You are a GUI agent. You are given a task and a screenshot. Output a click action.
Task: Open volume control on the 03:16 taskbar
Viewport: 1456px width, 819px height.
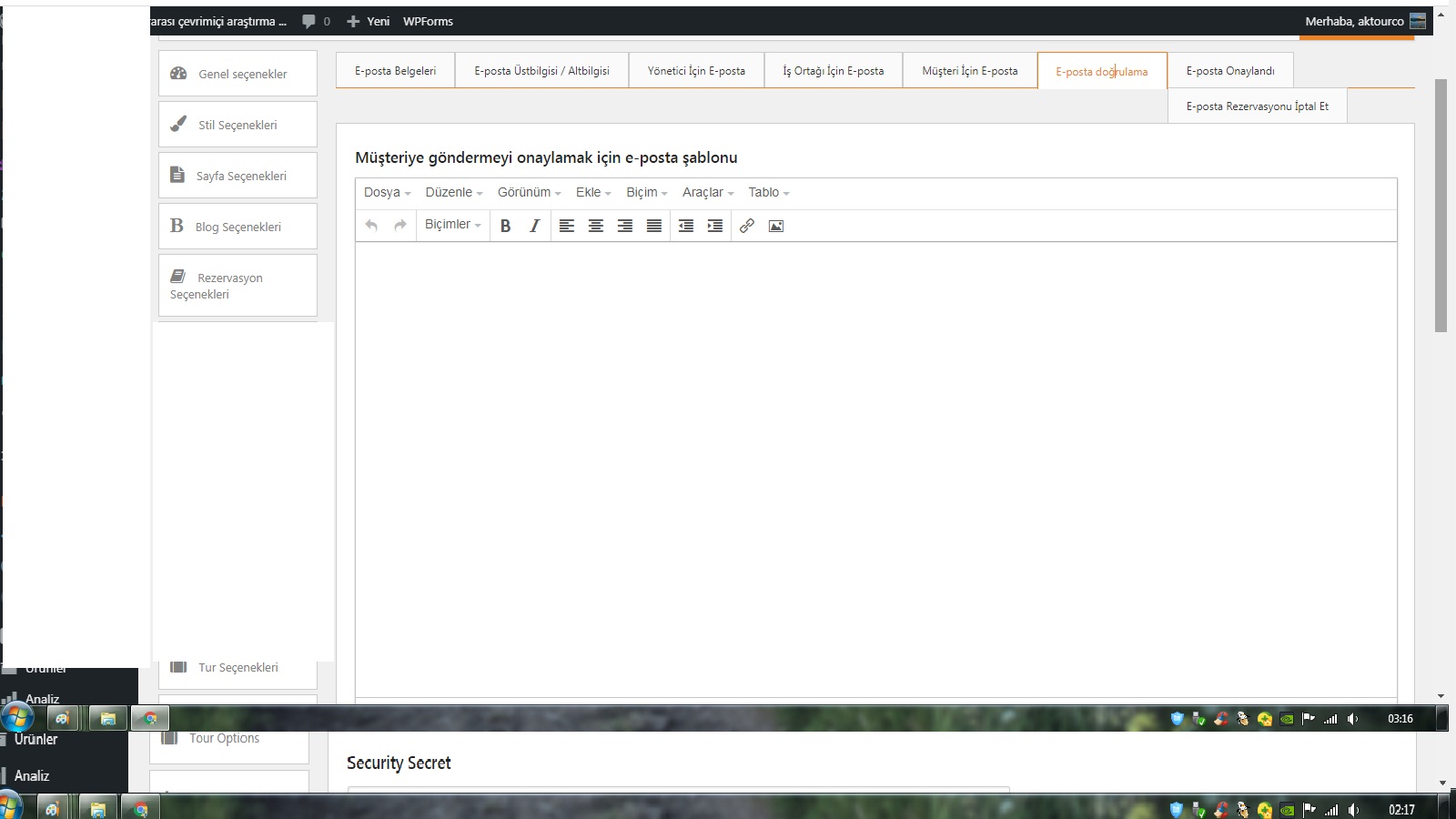point(1353,719)
